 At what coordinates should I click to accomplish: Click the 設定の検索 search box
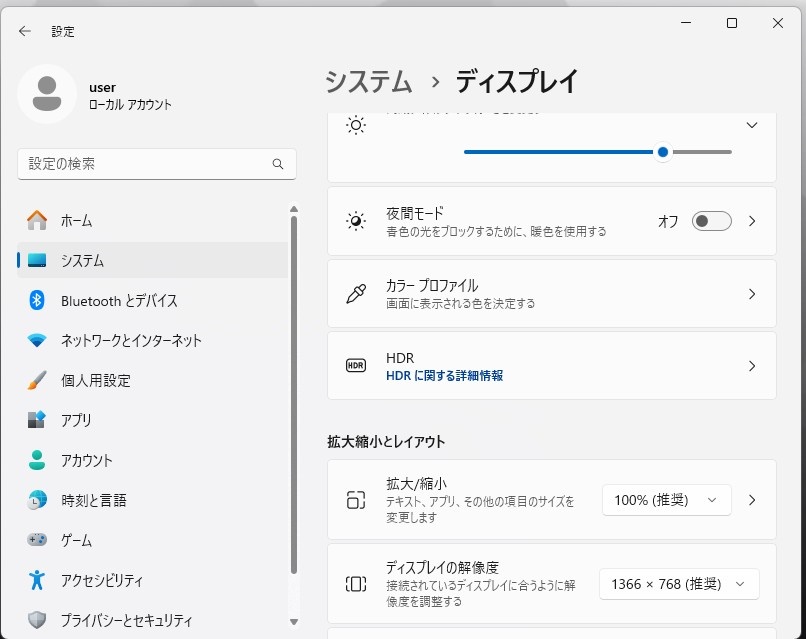(157, 164)
